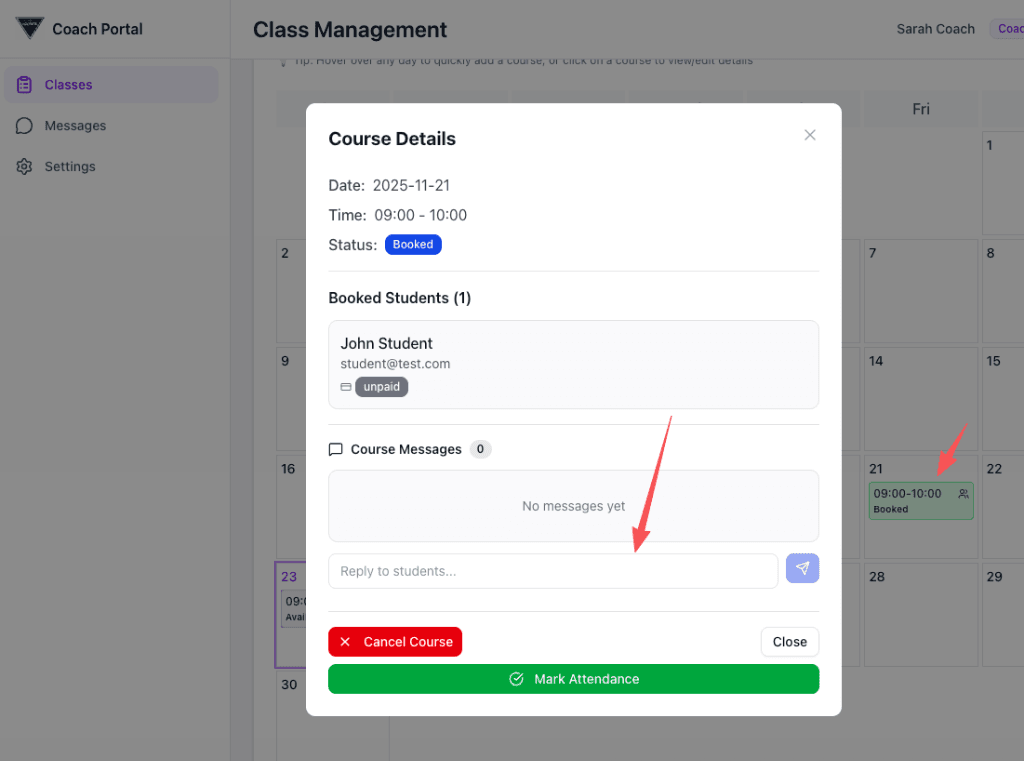Click the Sarah Coach user name
The width and height of the screenshot is (1024, 761).
click(935, 29)
